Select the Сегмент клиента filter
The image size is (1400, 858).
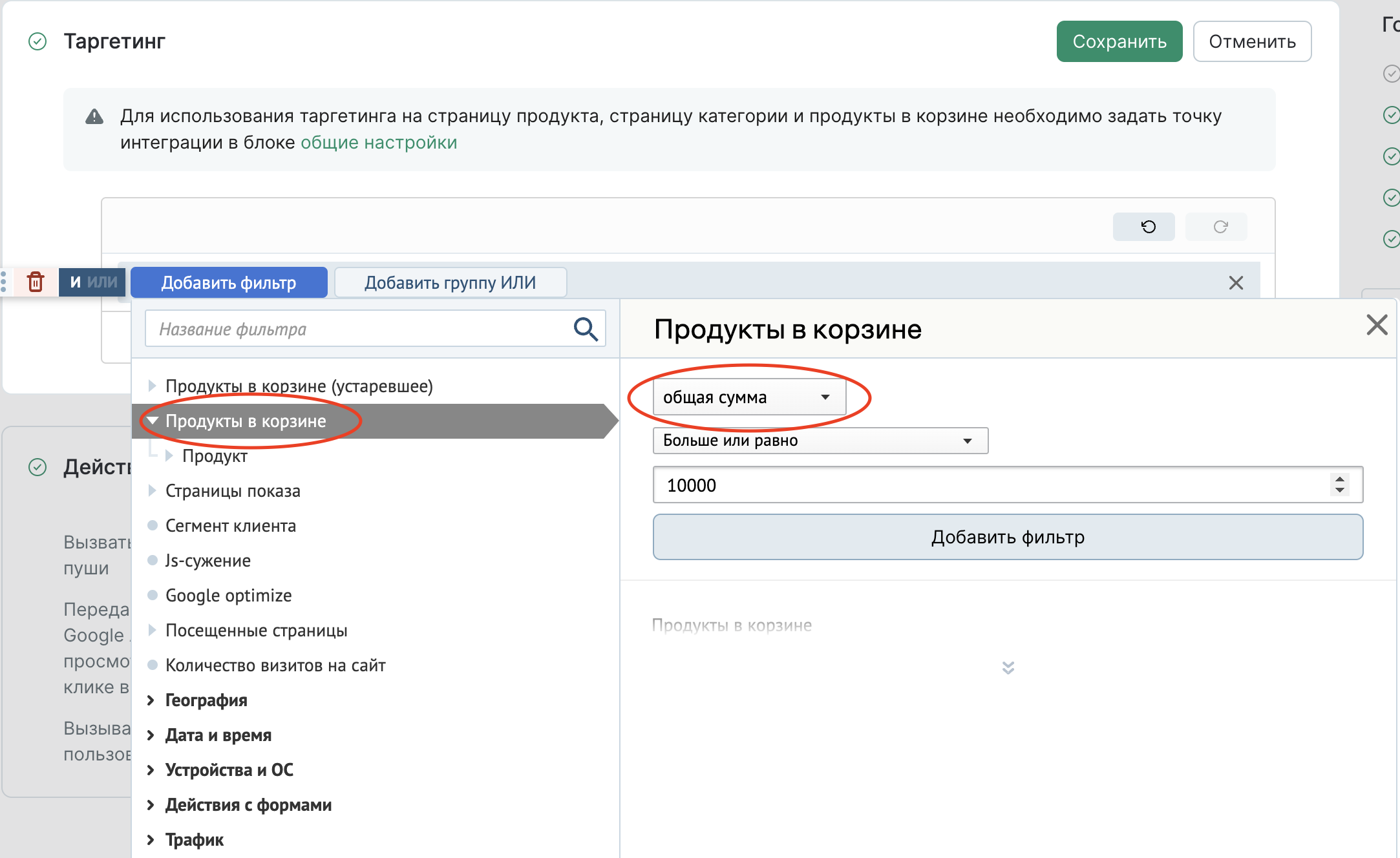click(x=231, y=525)
